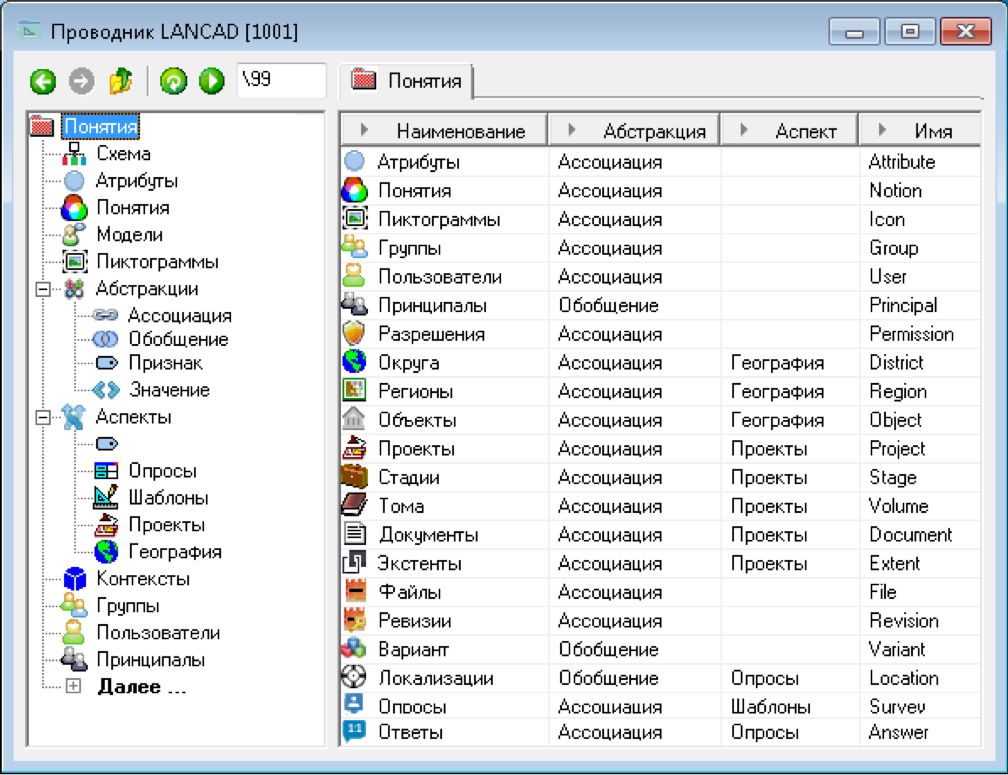Screen dimensions: 1008x775
Task: Select the Понятия root node in tree
Action: point(100,126)
